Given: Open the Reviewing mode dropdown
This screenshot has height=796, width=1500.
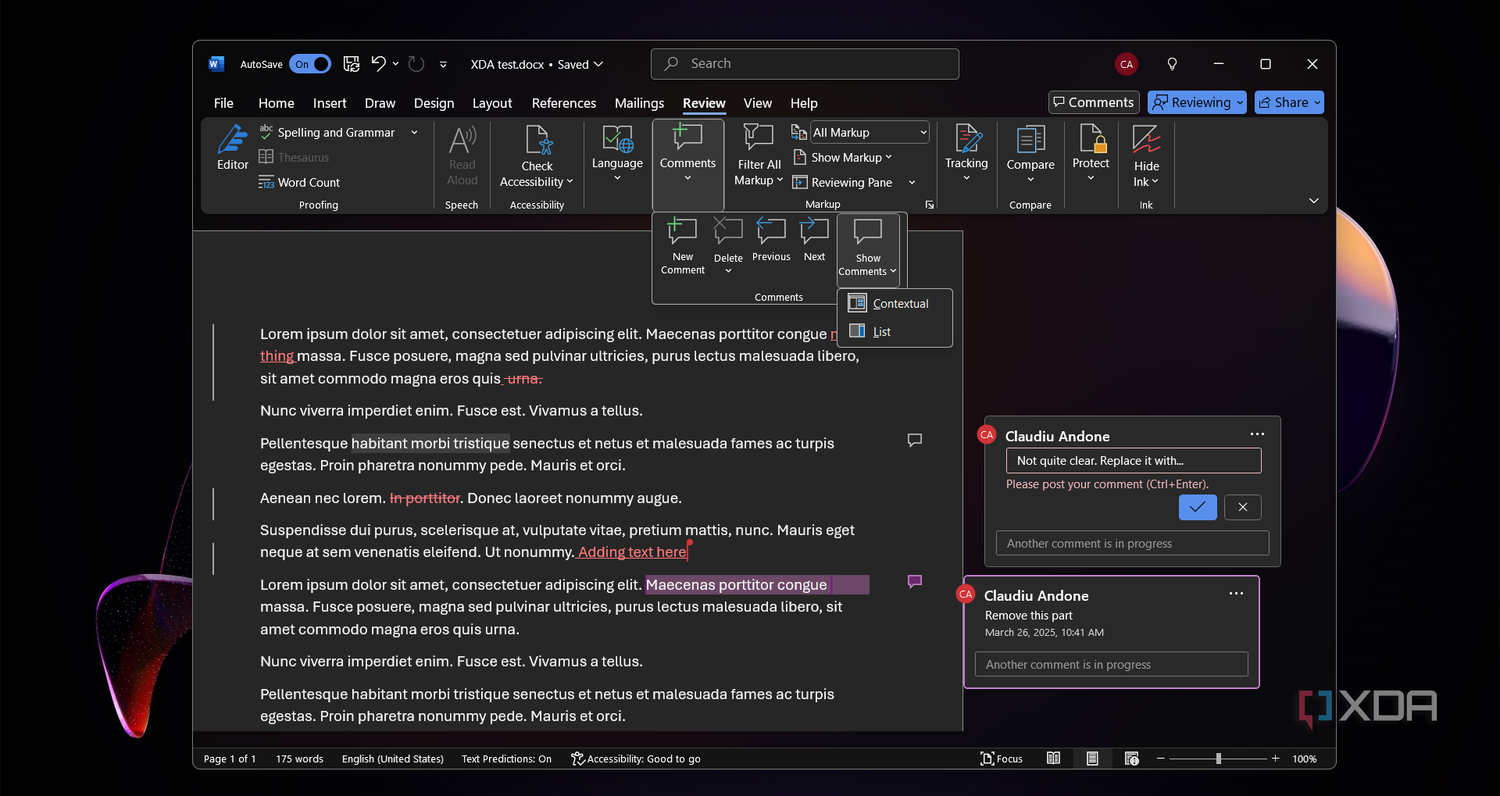Looking at the screenshot, I should click(1197, 102).
